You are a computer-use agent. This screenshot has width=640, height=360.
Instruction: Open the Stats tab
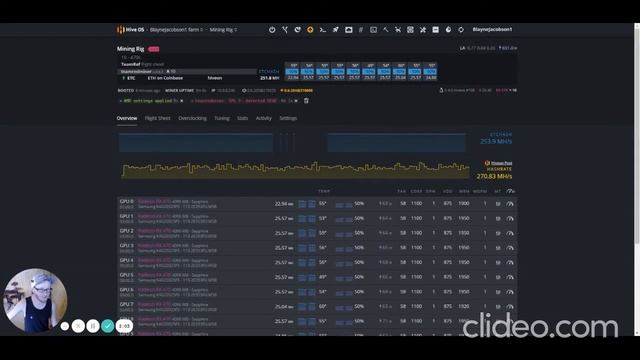[x=242, y=118]
